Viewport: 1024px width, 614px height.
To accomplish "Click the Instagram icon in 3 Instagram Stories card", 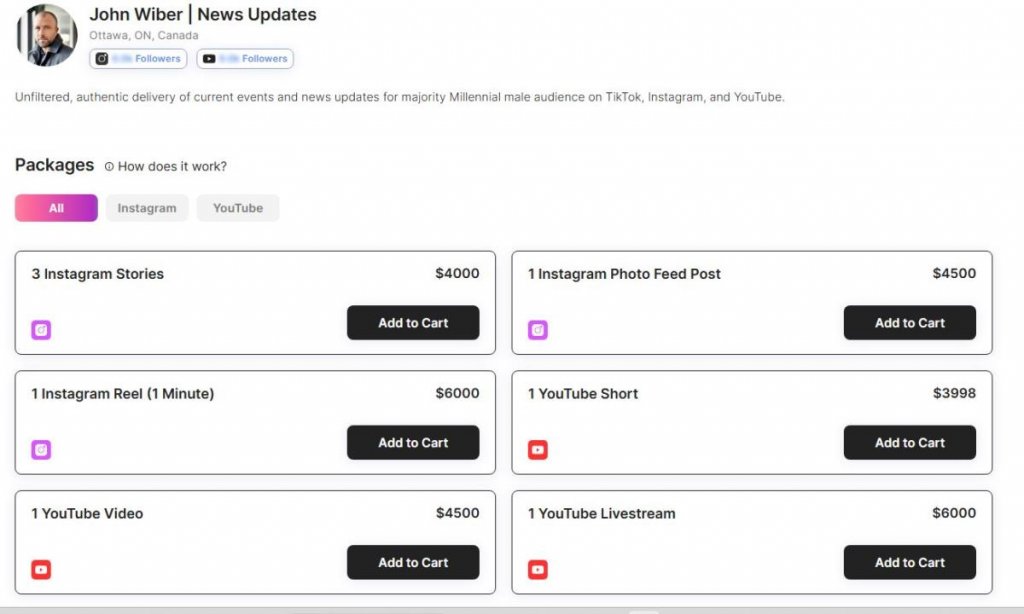I will coord(41,330).
